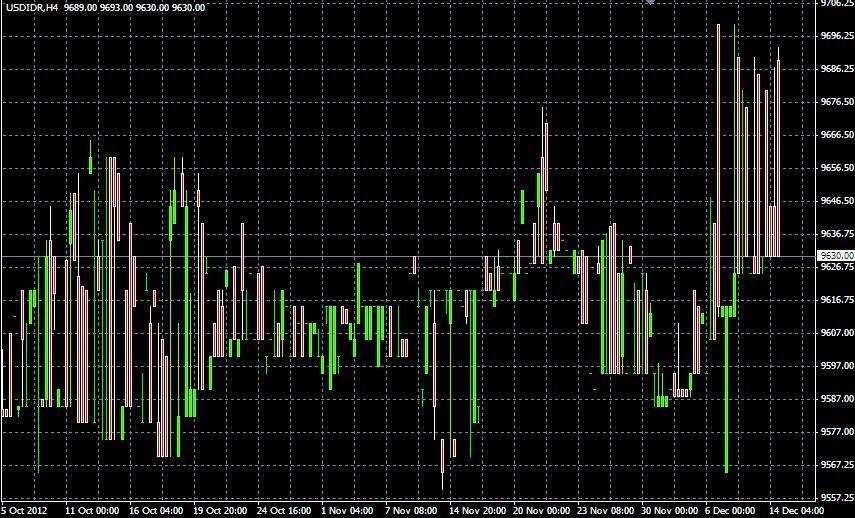Image resolution: width=855 pixels, height=518 pixels.
Task: Click the open value 9689.00 in header
Action: pyautogui.click(x=81, y=8)
